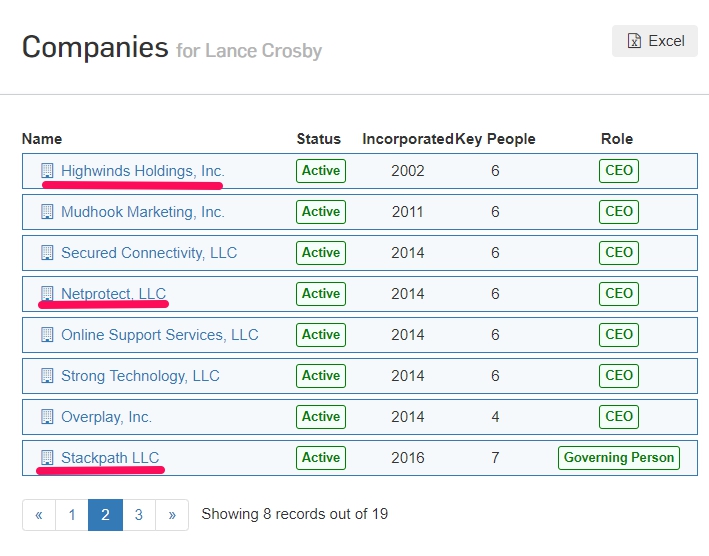Click the Active badge for Online Support Services
This screenshot has width=709, height=556.
321,335
